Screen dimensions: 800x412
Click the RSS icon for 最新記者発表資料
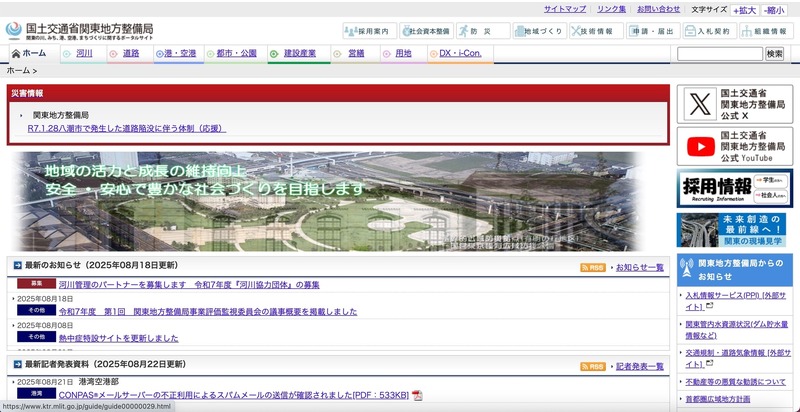[x=592, y=366]
